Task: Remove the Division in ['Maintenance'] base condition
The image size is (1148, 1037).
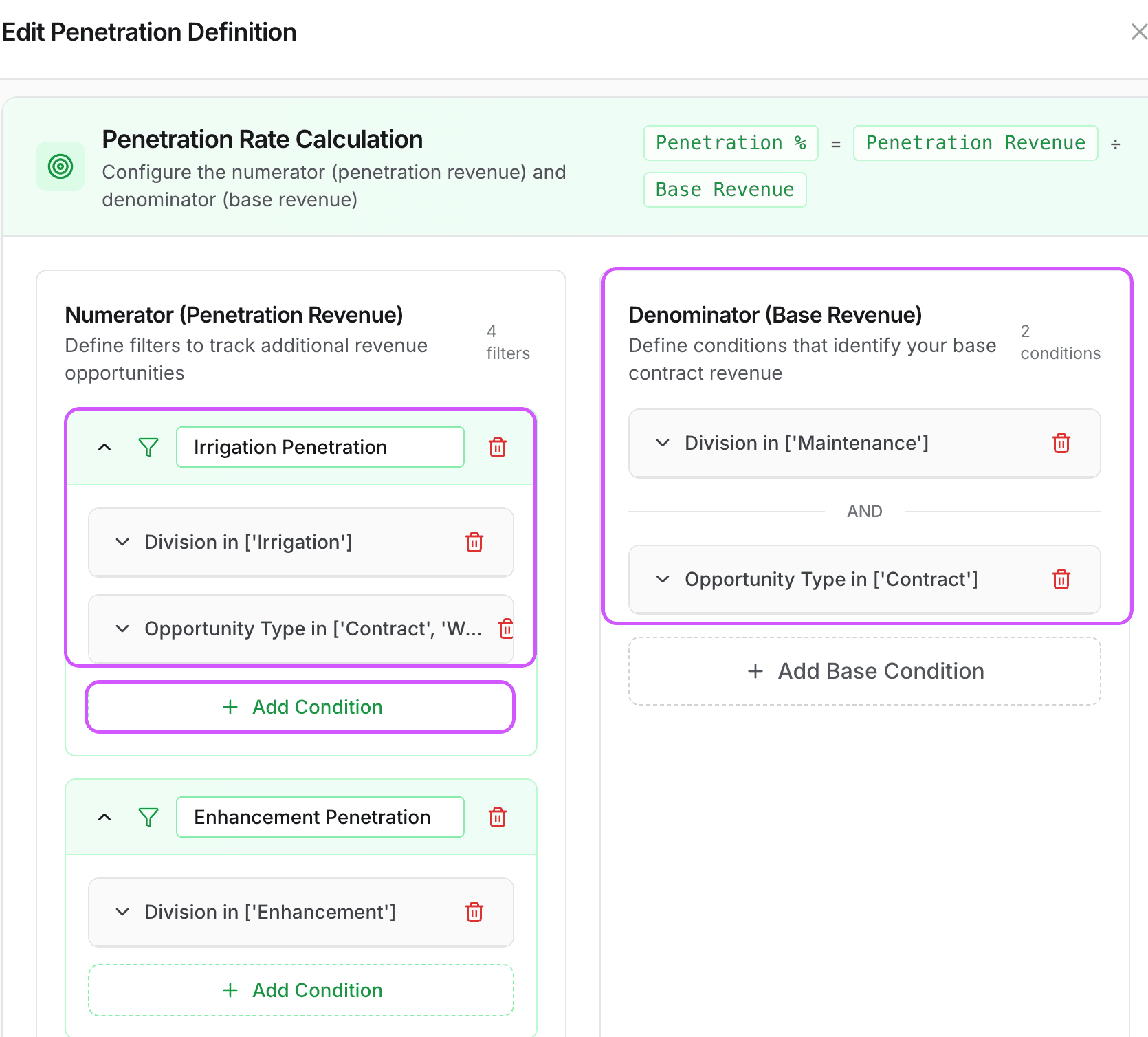Action: coord(1061,443)
